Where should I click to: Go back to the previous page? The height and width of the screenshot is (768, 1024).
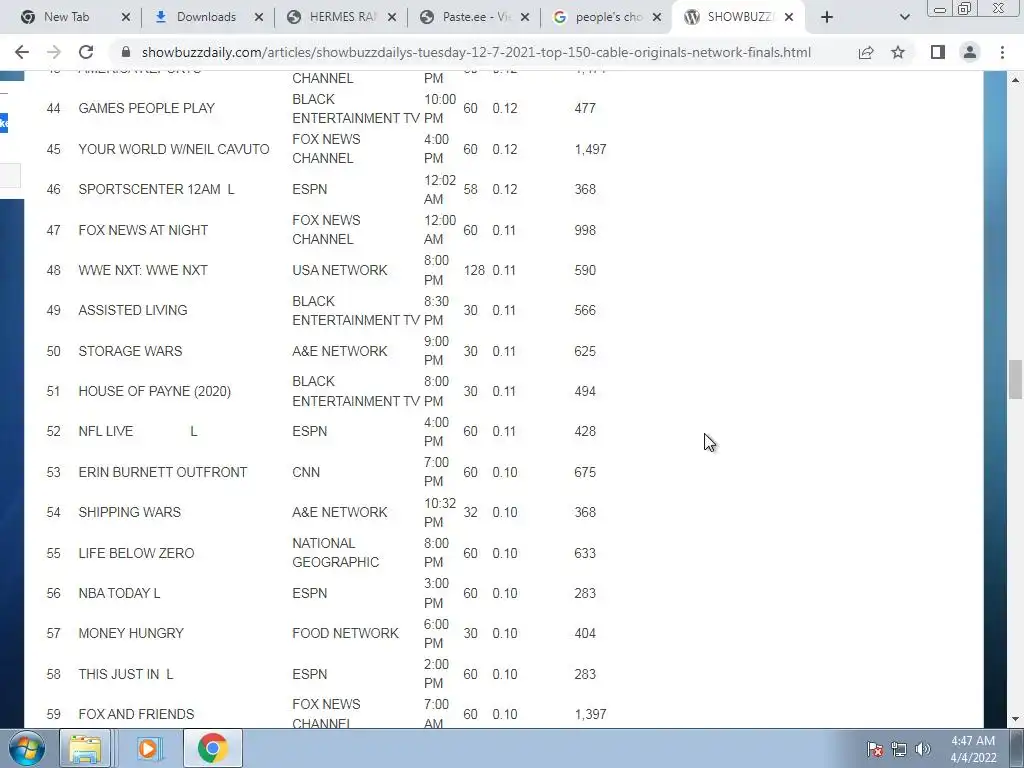point(22,52)
